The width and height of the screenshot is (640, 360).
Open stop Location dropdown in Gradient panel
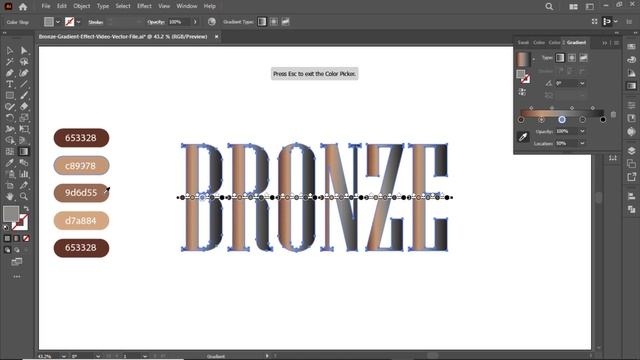coord(582,143)
